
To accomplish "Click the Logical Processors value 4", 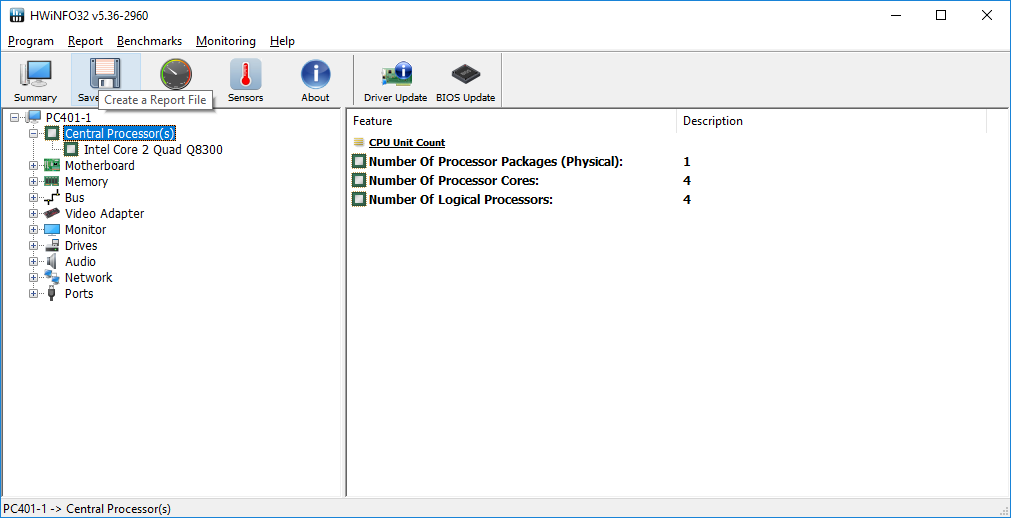I will [x=687, y=199].
